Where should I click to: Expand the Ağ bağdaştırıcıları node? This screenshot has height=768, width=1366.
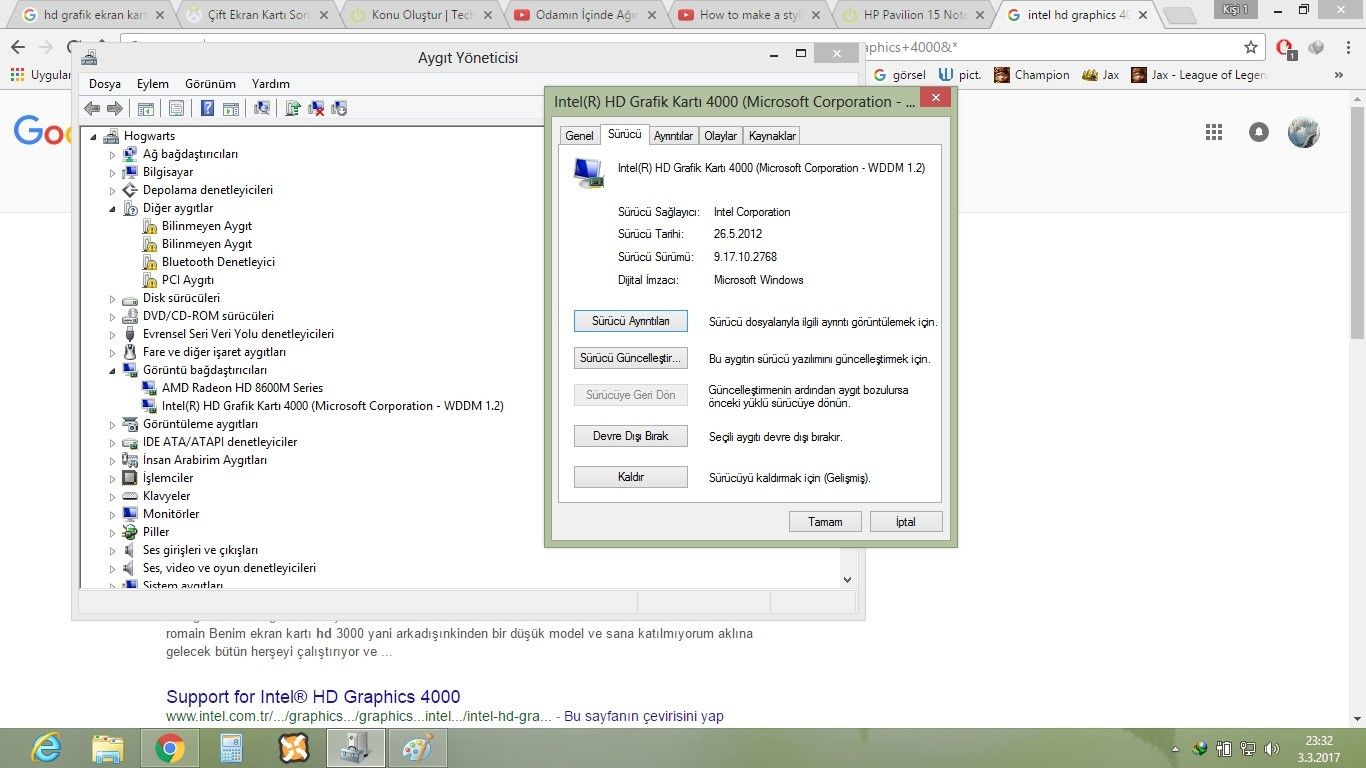click(x=113, y=154)
